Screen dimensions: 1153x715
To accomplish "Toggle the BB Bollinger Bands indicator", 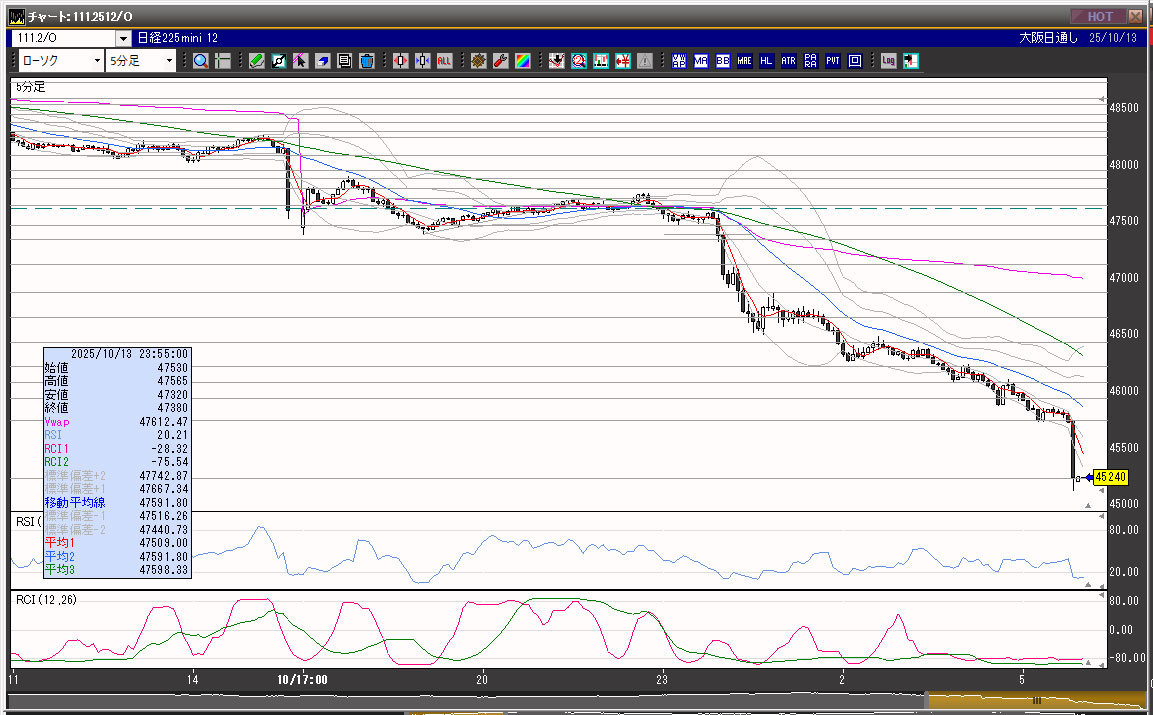I will (723, 61).
